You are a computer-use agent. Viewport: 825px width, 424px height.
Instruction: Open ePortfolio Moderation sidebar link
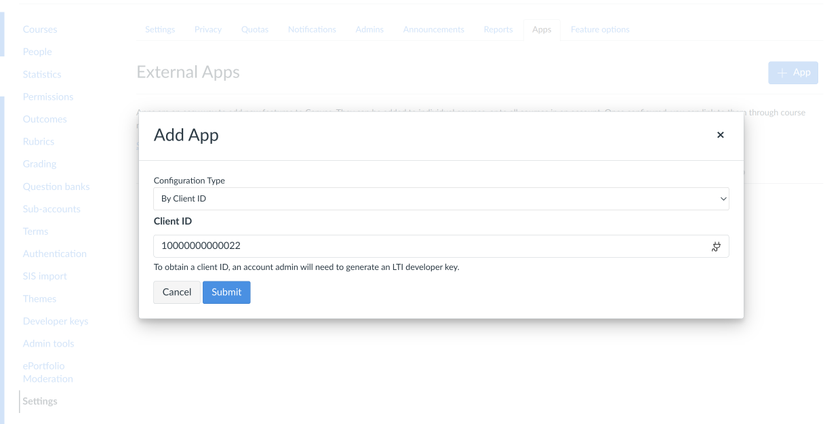(x=47, y=372)
